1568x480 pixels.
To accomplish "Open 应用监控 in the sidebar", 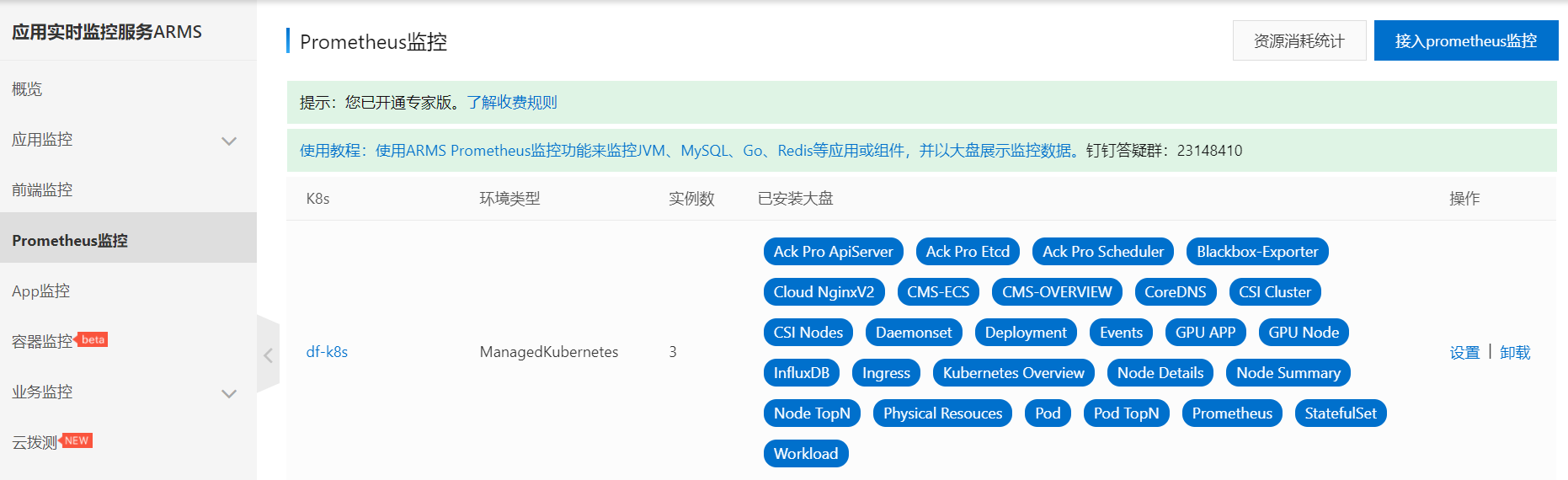I will [x=42, y=140].
